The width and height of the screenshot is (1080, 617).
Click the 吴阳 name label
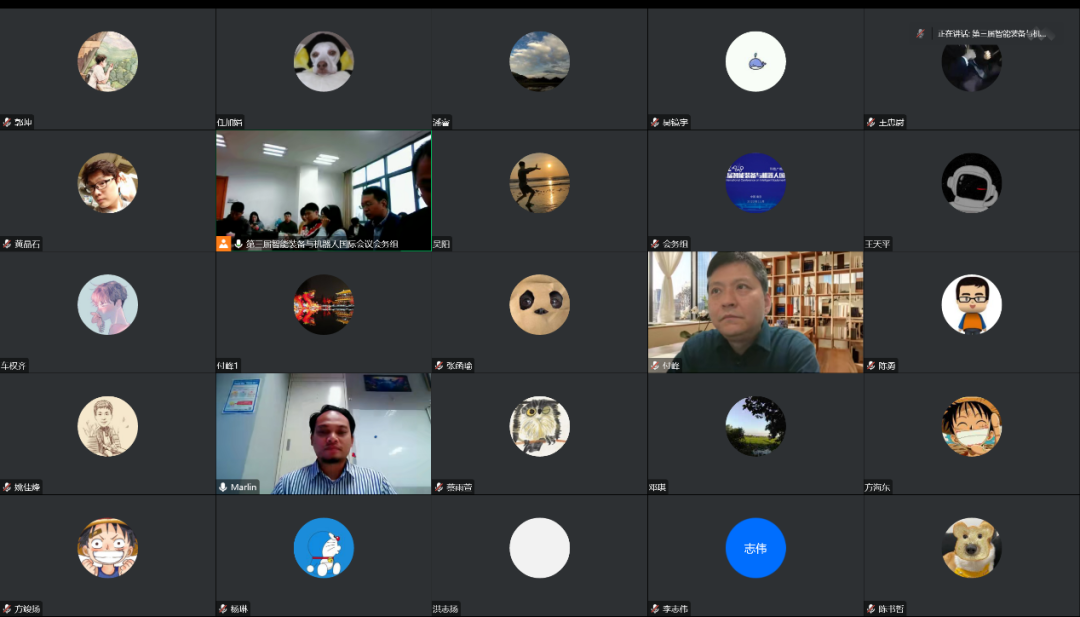coord(441,244)
